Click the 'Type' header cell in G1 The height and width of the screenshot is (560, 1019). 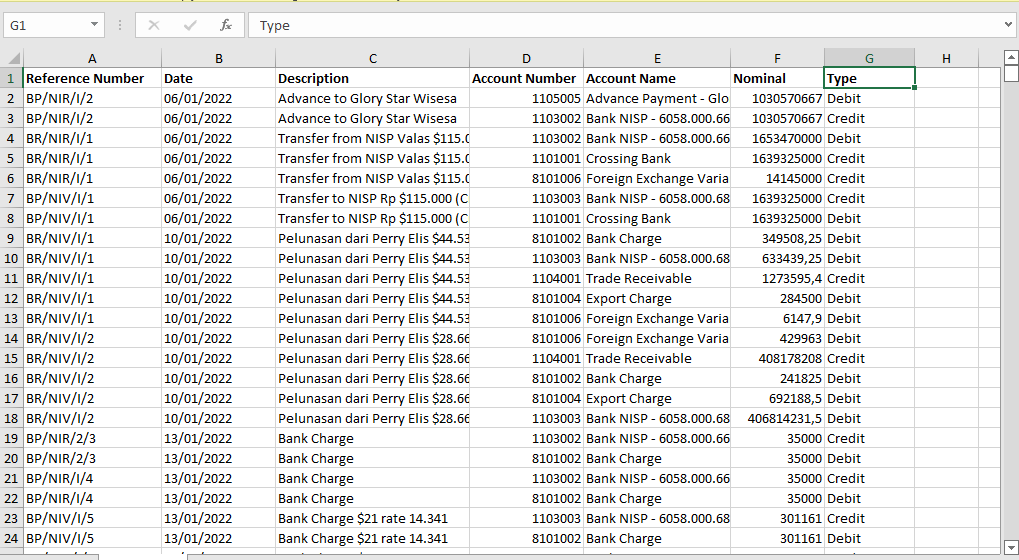(x=869, y=79)
